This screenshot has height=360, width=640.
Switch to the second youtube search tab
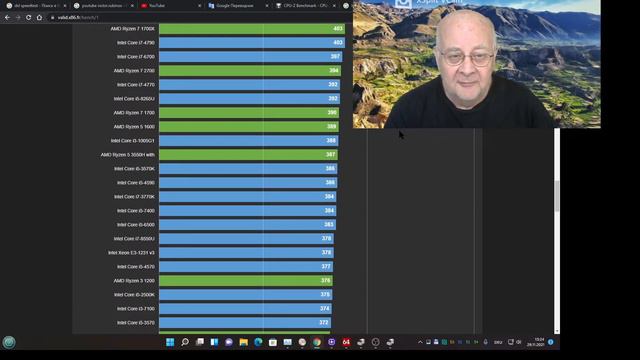(x=101, y=6)
